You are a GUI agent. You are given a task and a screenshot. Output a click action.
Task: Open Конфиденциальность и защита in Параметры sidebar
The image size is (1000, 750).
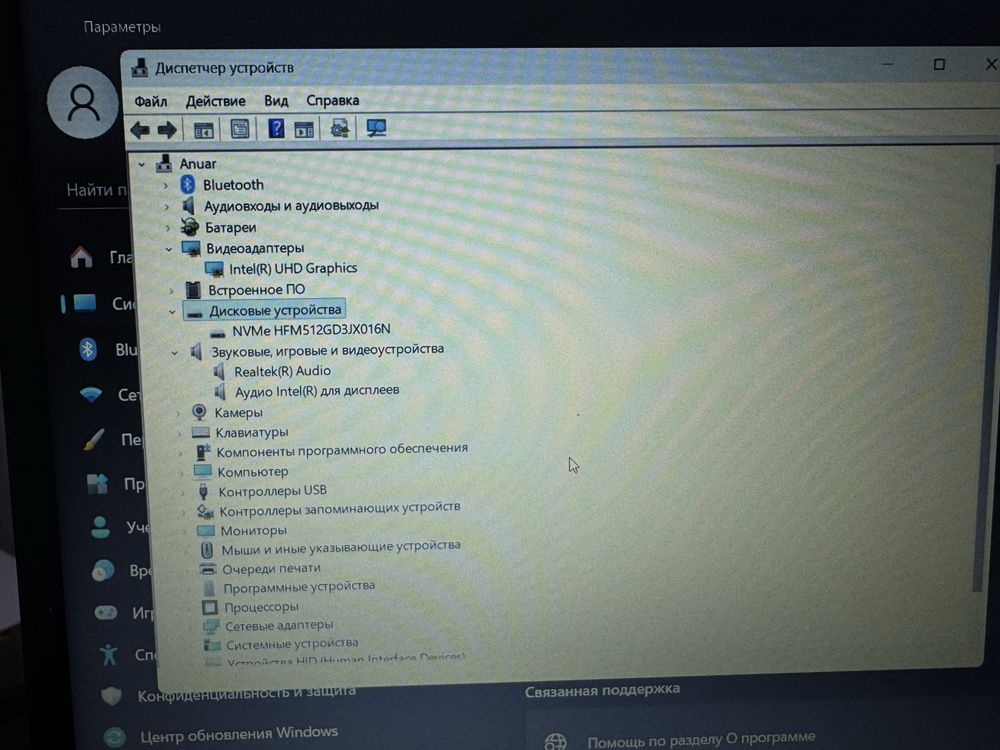pos(247,694)
